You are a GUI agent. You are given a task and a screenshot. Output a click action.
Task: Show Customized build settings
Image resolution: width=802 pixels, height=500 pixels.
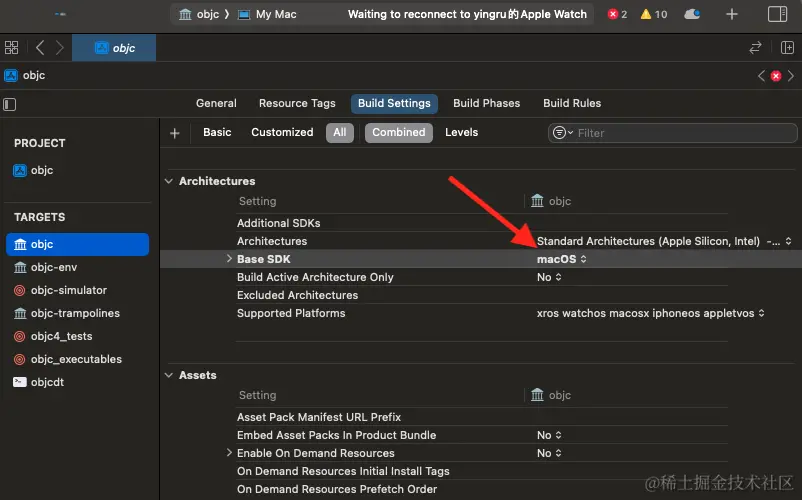[x=282, y=132]
